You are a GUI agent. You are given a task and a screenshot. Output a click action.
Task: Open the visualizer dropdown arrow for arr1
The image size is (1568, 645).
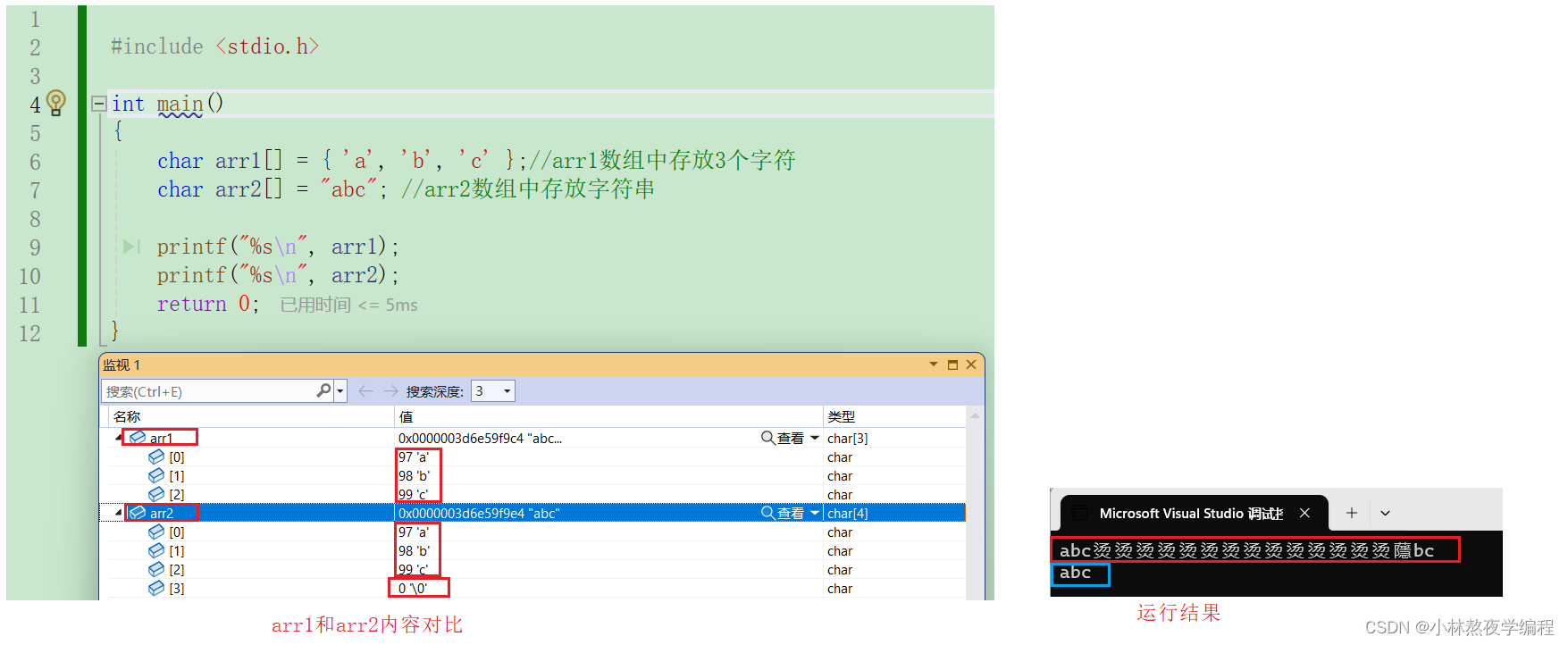[815, 438]
